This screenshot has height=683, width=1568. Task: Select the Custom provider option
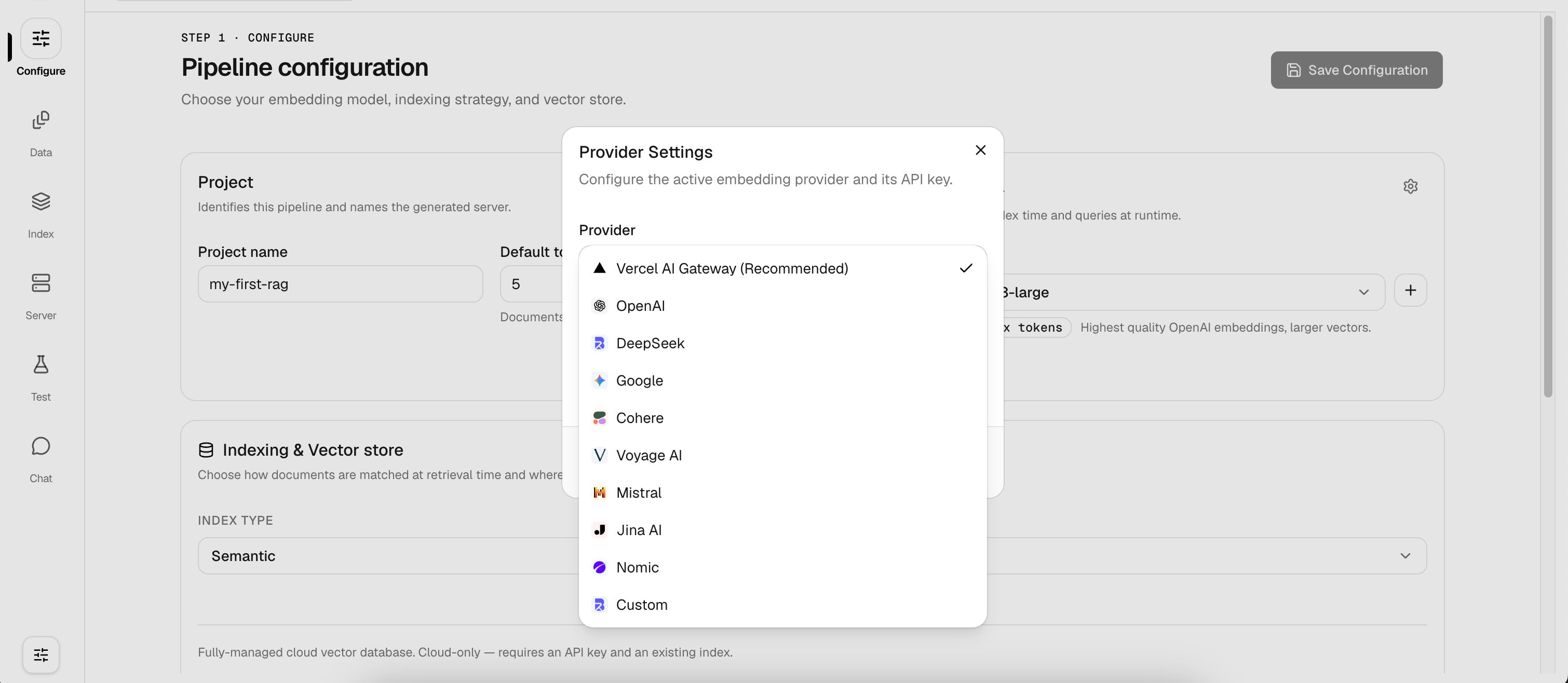tap(782, 605)
